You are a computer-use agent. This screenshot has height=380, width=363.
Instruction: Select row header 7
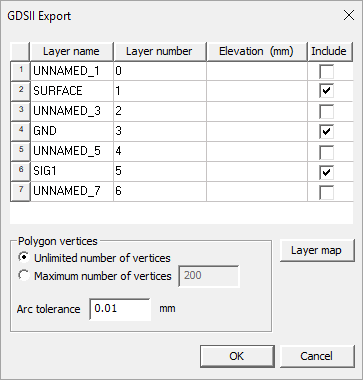point(20,191)
